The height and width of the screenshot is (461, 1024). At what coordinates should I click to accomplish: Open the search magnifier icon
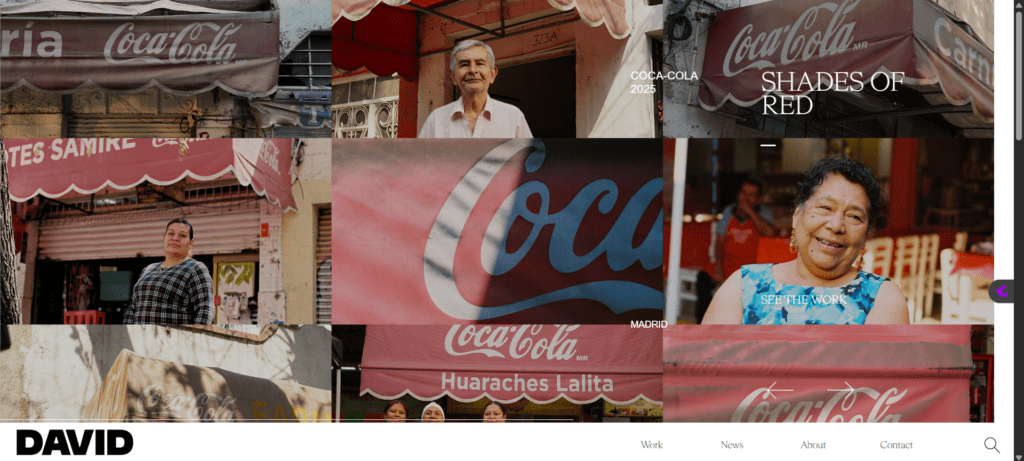tap(991, 445)
